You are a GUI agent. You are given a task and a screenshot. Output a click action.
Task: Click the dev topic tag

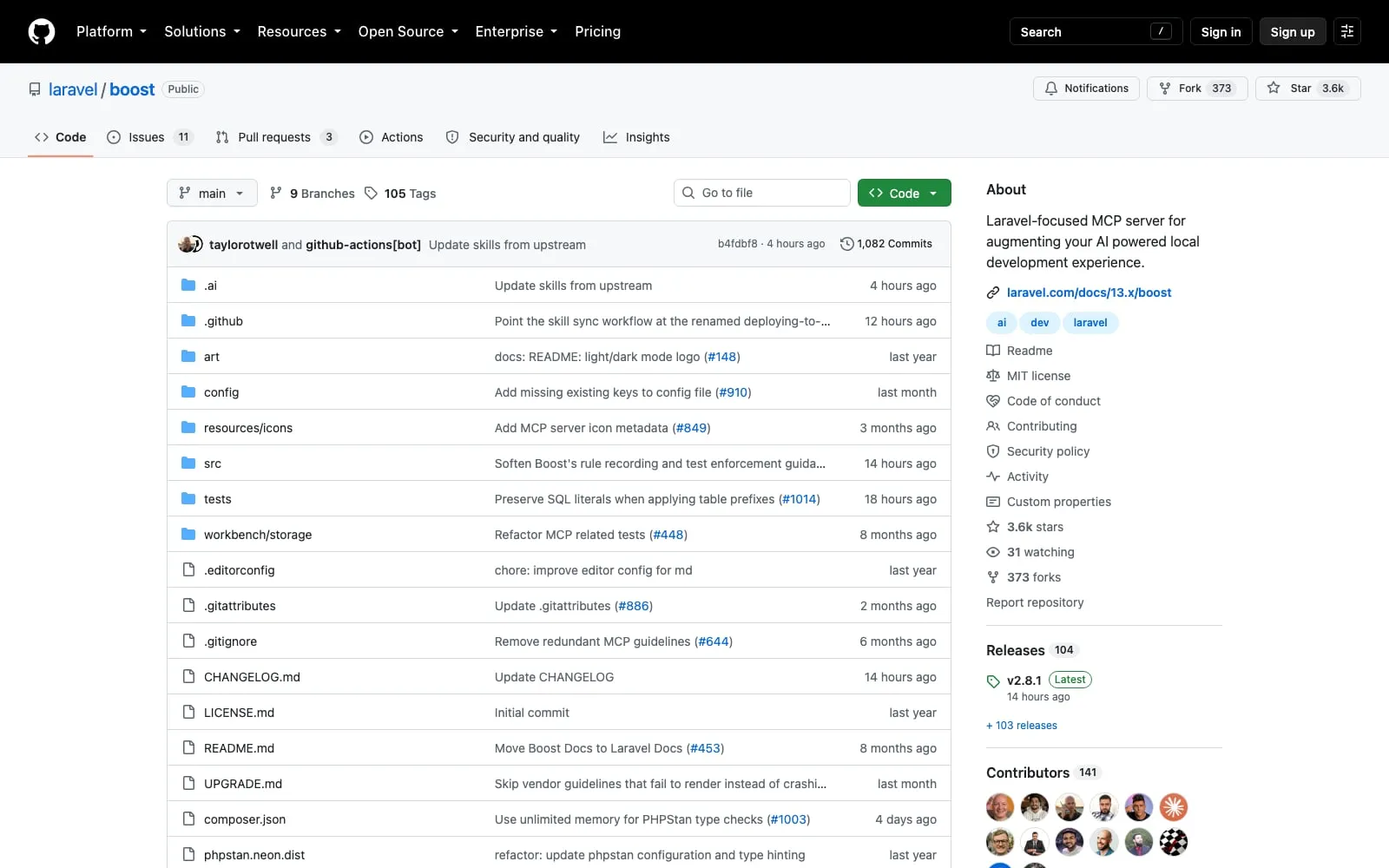click(x=1039, y=322)
